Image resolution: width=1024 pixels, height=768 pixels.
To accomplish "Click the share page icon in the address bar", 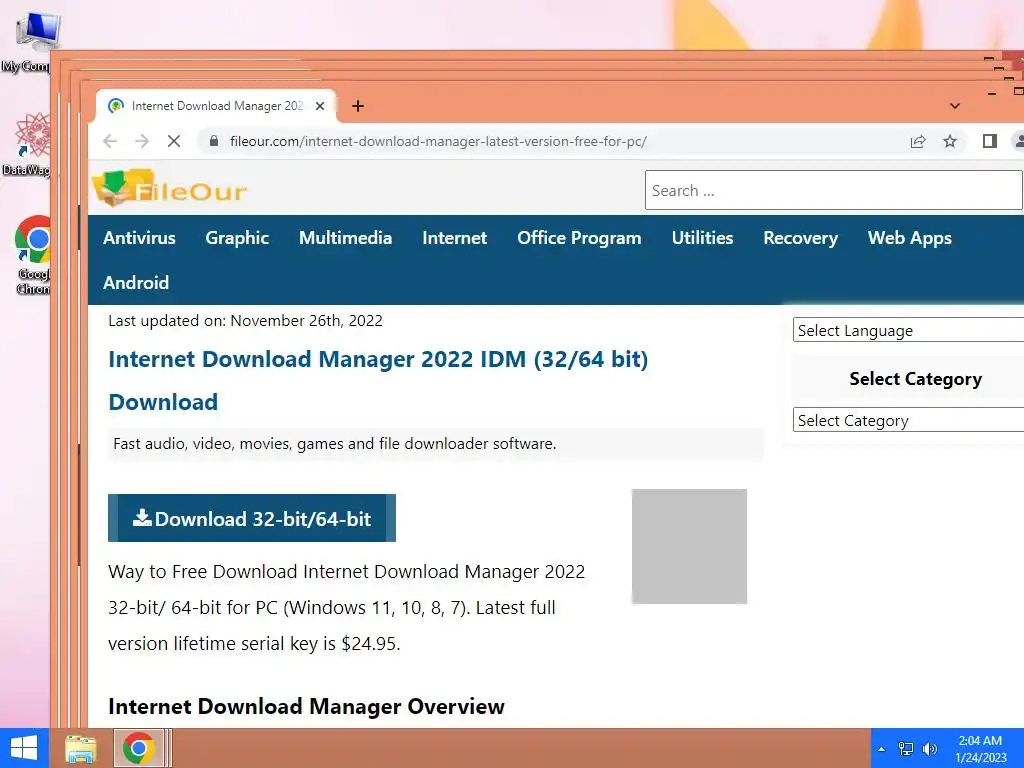I will point(918,141).
